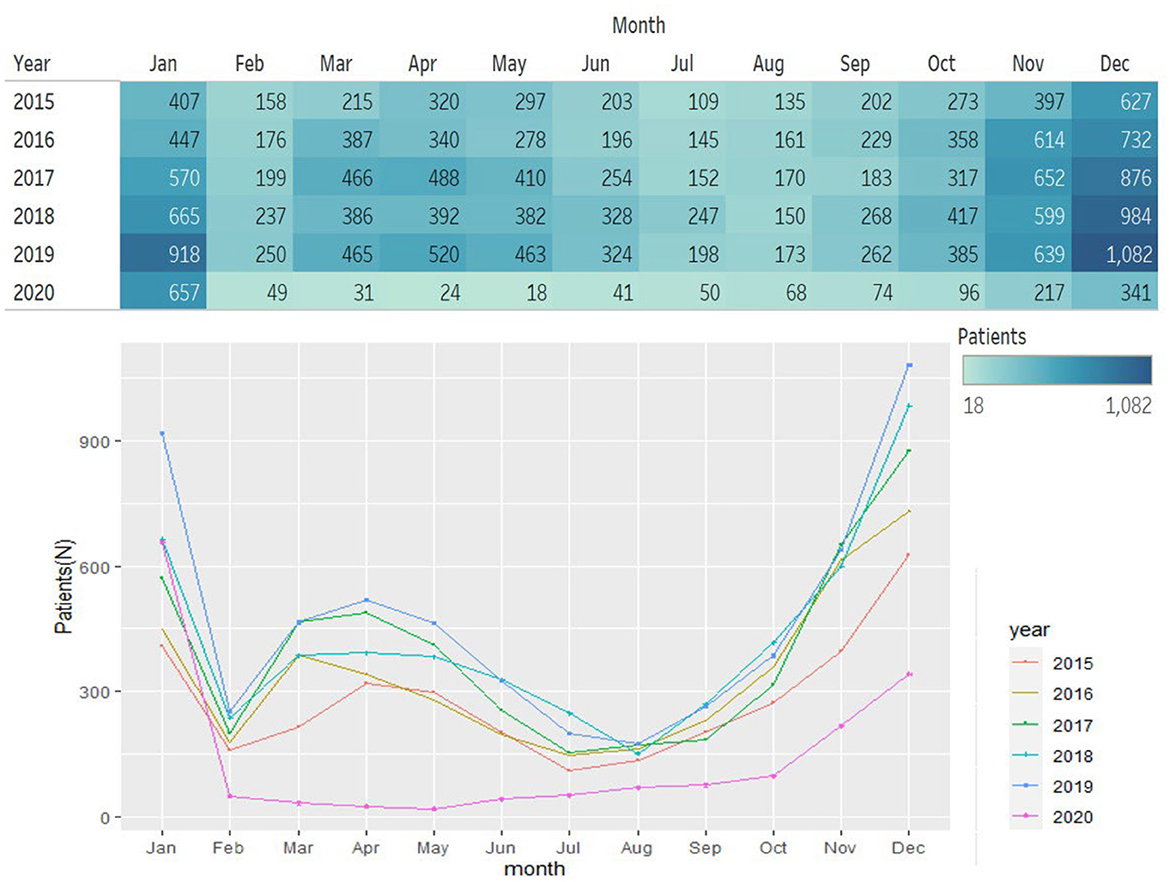The image size is (1170, 882).
Task: Click the minimum value 18 under the color scale
Action: [x=973, y=405]
